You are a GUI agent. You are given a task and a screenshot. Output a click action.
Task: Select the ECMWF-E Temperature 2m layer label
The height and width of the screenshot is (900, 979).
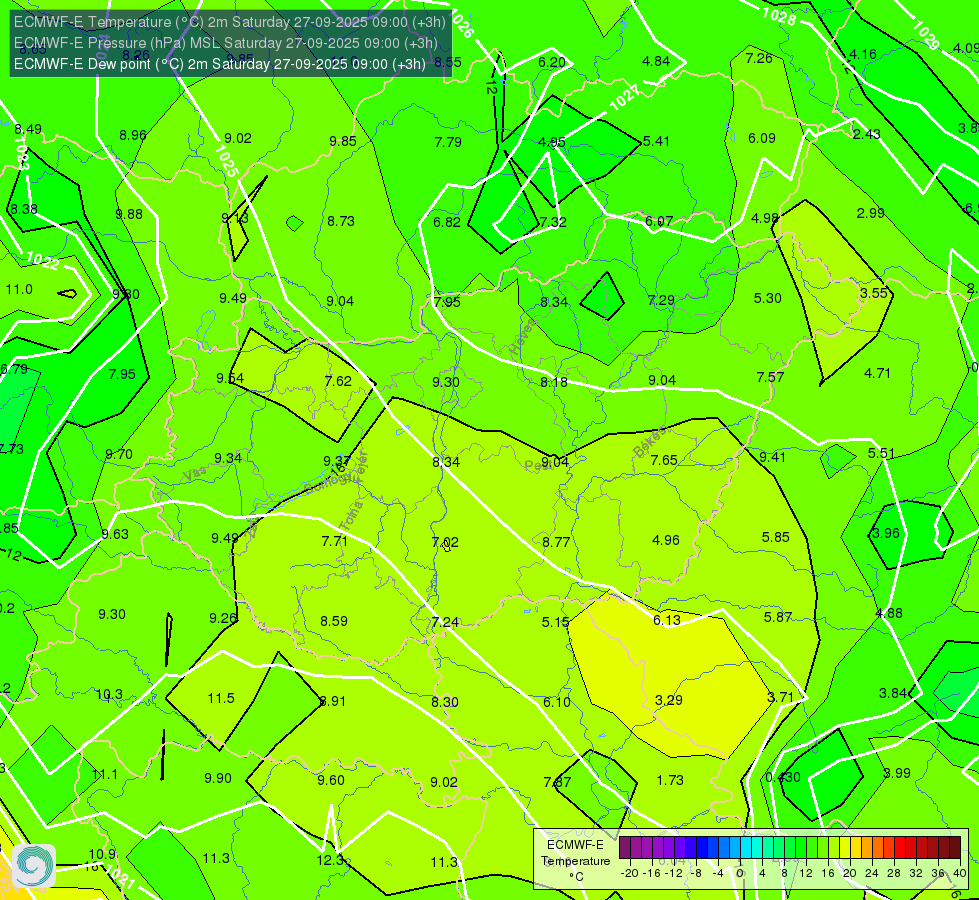(230, 22)
